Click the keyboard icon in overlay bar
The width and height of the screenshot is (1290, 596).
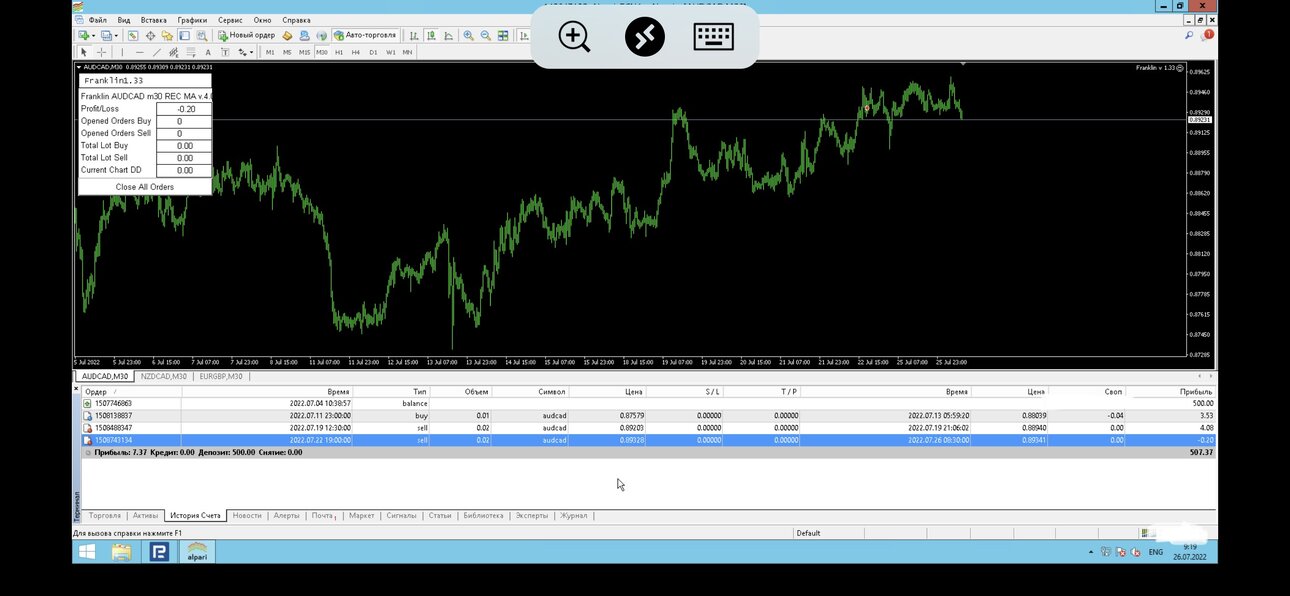pyautogui.click(x=713, y=37)
